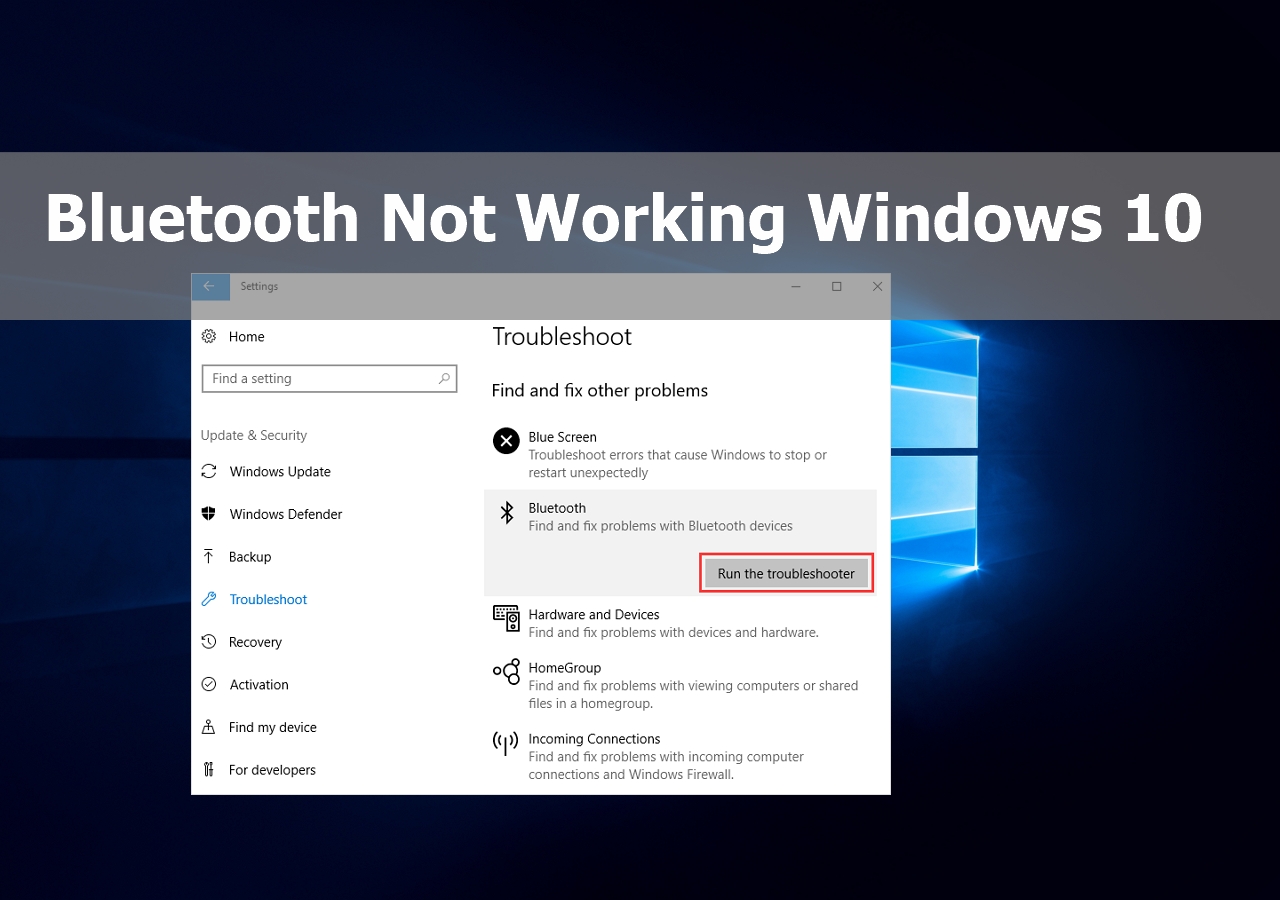Screen dimensions: 1280x900
Task: Click the Update & Security section label
Action: click(254, 435)
